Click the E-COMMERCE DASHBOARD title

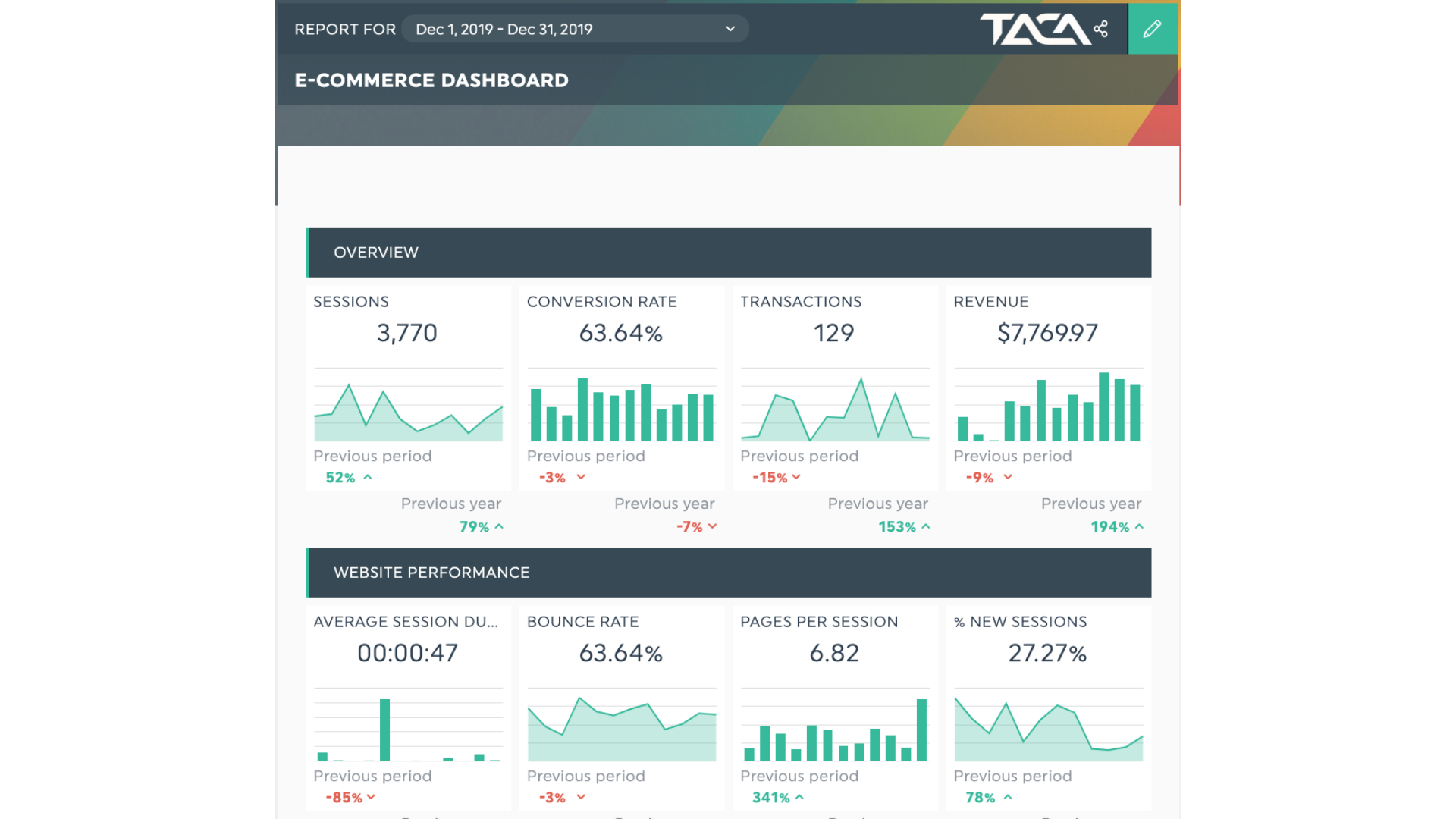coord(431,80)
